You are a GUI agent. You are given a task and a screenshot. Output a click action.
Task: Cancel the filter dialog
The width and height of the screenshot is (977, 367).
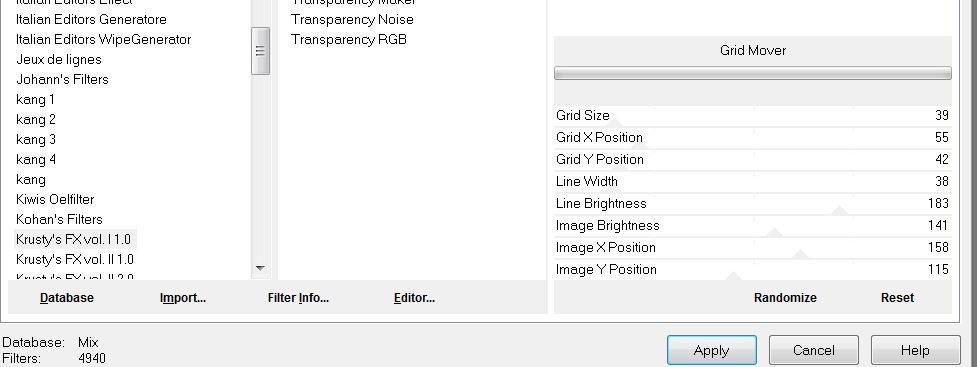click(x=814, y=350)
